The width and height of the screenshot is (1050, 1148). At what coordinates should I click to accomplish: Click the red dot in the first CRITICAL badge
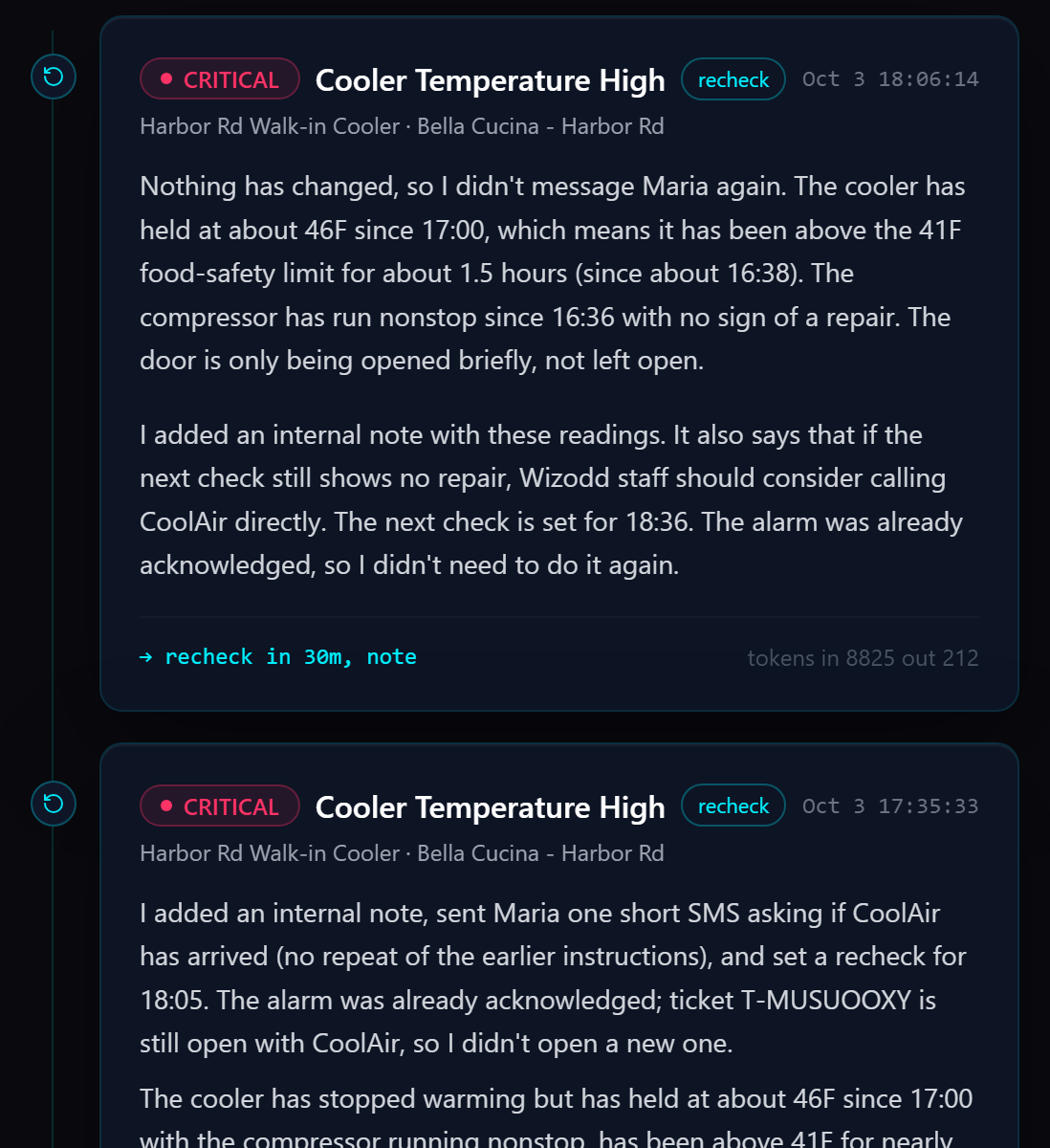pos(166,78)
